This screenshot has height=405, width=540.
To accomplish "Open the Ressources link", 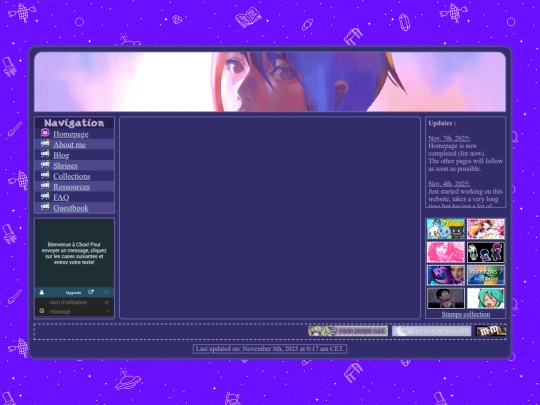I will [x=71, y=187].
